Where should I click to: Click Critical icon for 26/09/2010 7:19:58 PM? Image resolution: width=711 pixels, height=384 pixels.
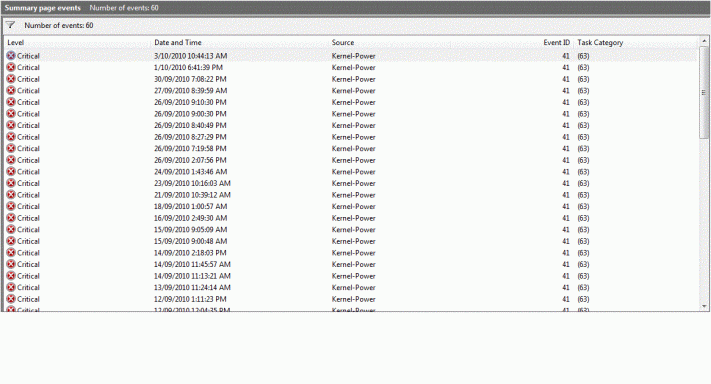tap(11, 148)
